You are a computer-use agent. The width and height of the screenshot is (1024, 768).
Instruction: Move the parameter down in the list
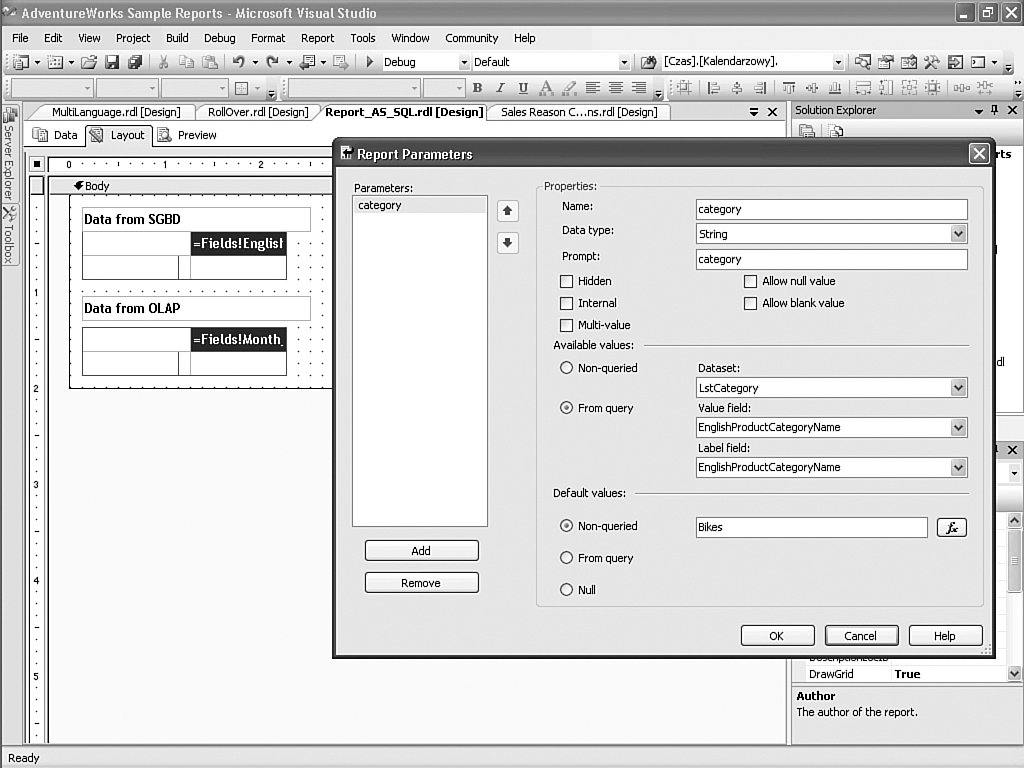(507, 243)
